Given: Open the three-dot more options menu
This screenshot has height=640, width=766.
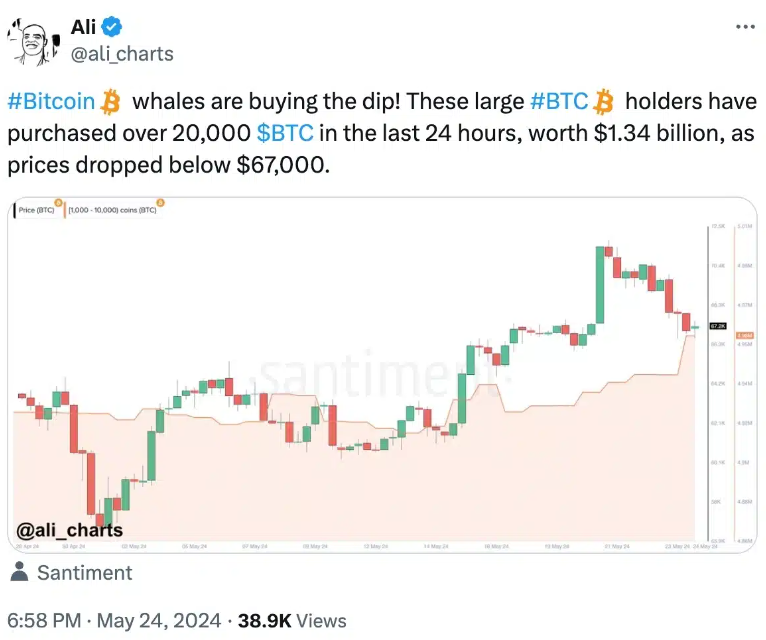Looking at the screenshot, I should pos(745,27).
